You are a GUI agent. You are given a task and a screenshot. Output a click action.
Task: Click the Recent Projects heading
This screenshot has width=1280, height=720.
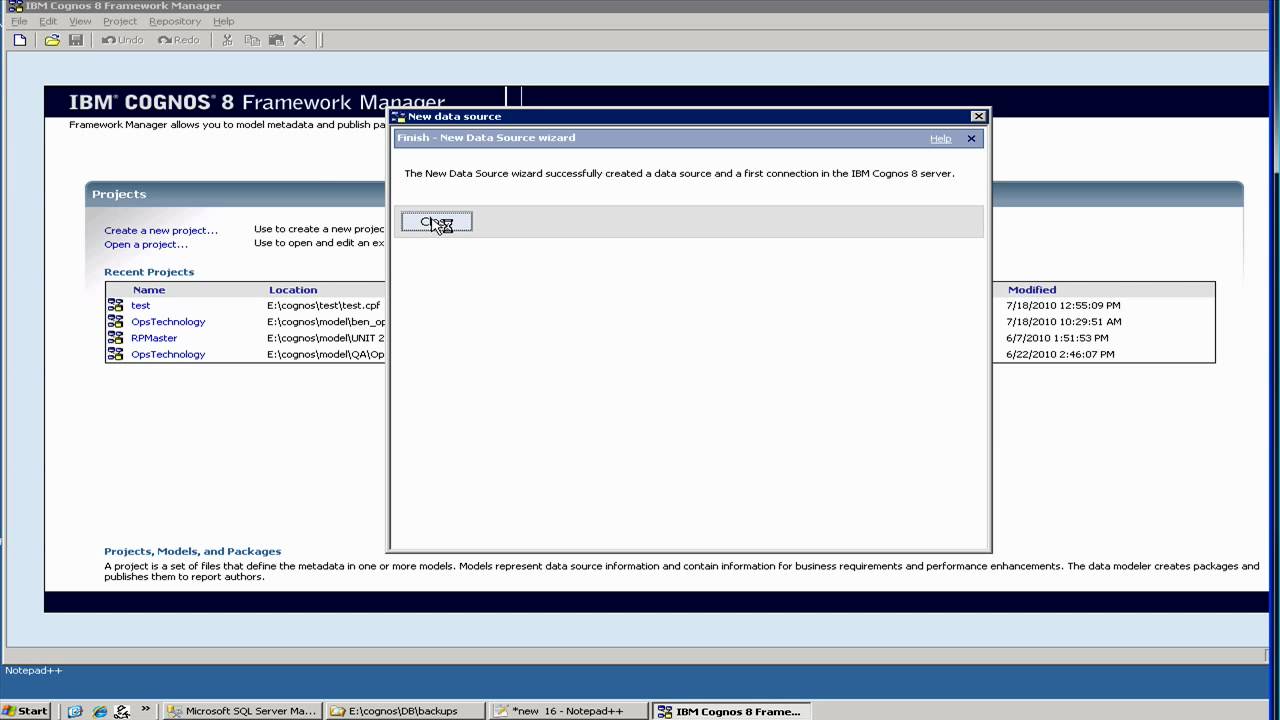coord(149,272)
